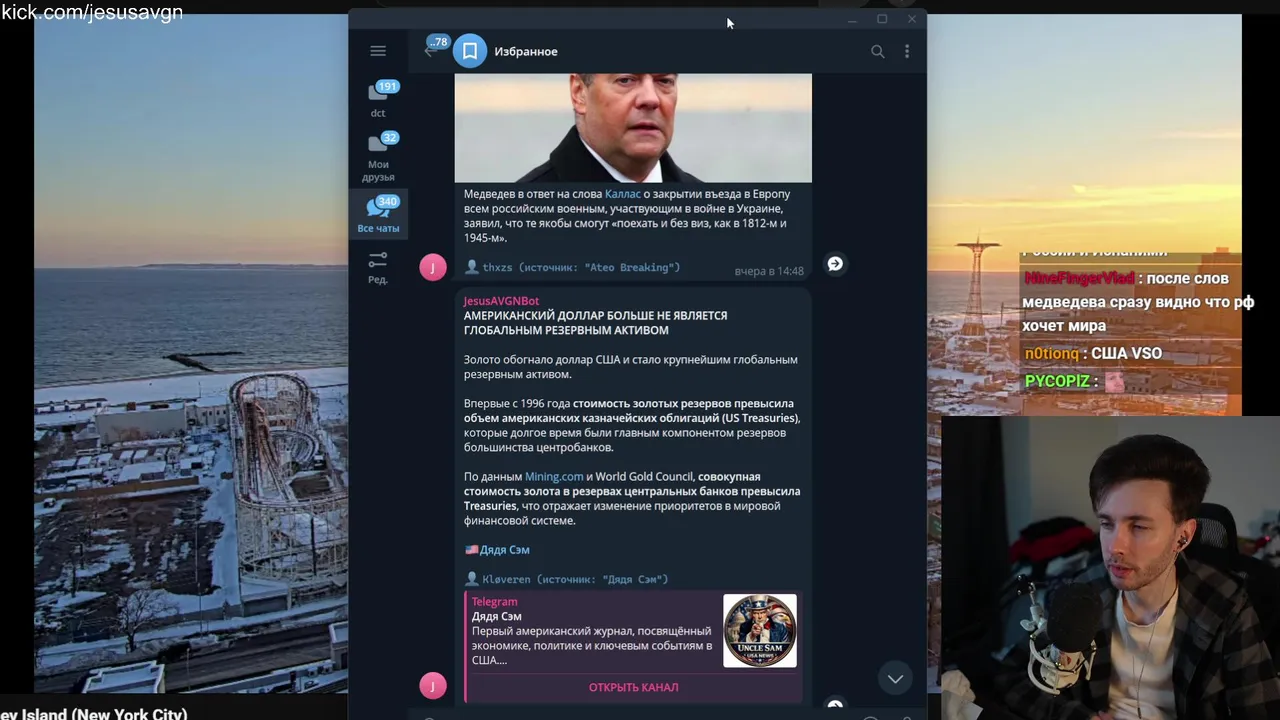This screenshot has height=720, width=1280.
Task: Click the Дядя Сэм title in link preview
Action: 497,617
